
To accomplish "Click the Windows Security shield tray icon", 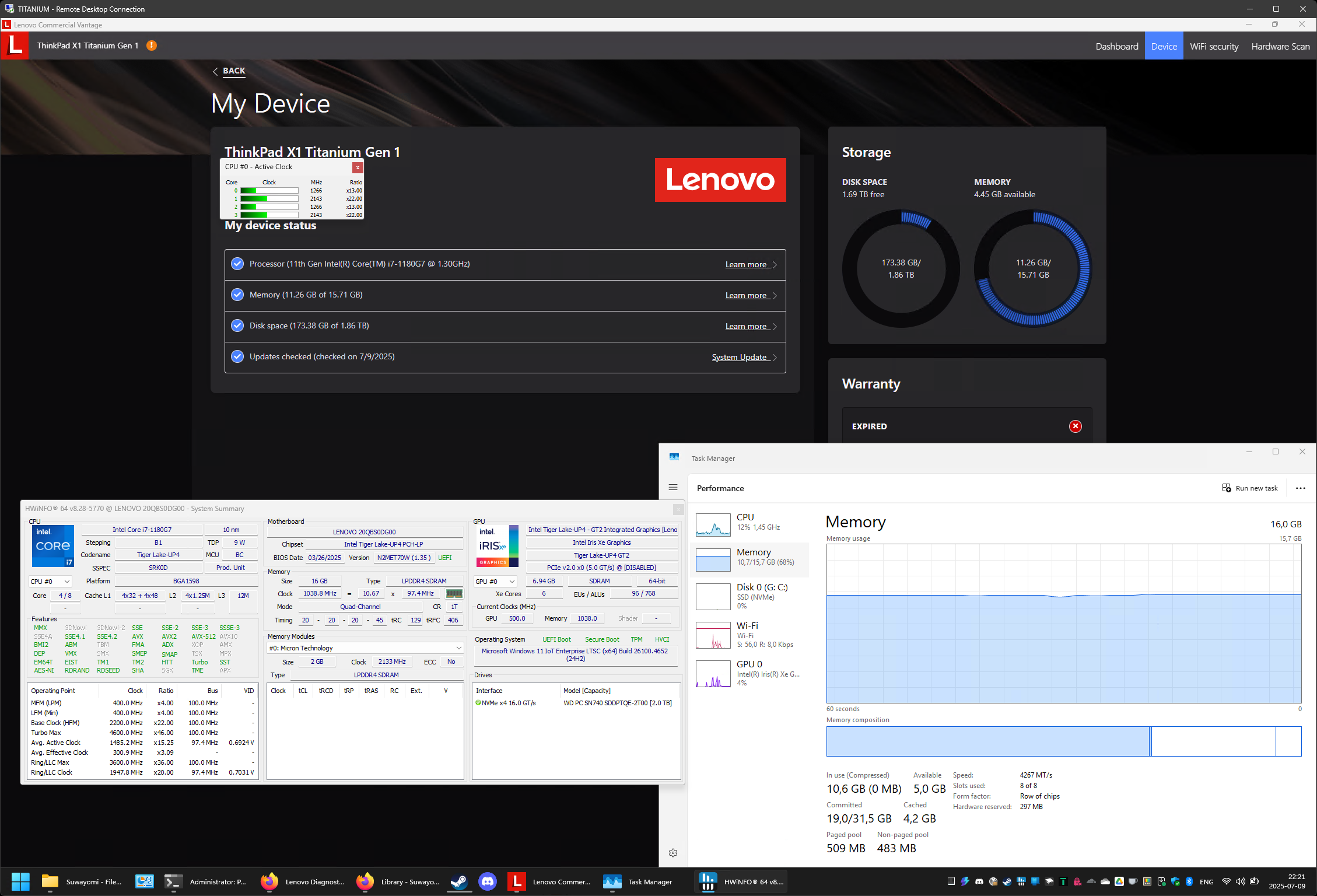I will coord(1175,881).
